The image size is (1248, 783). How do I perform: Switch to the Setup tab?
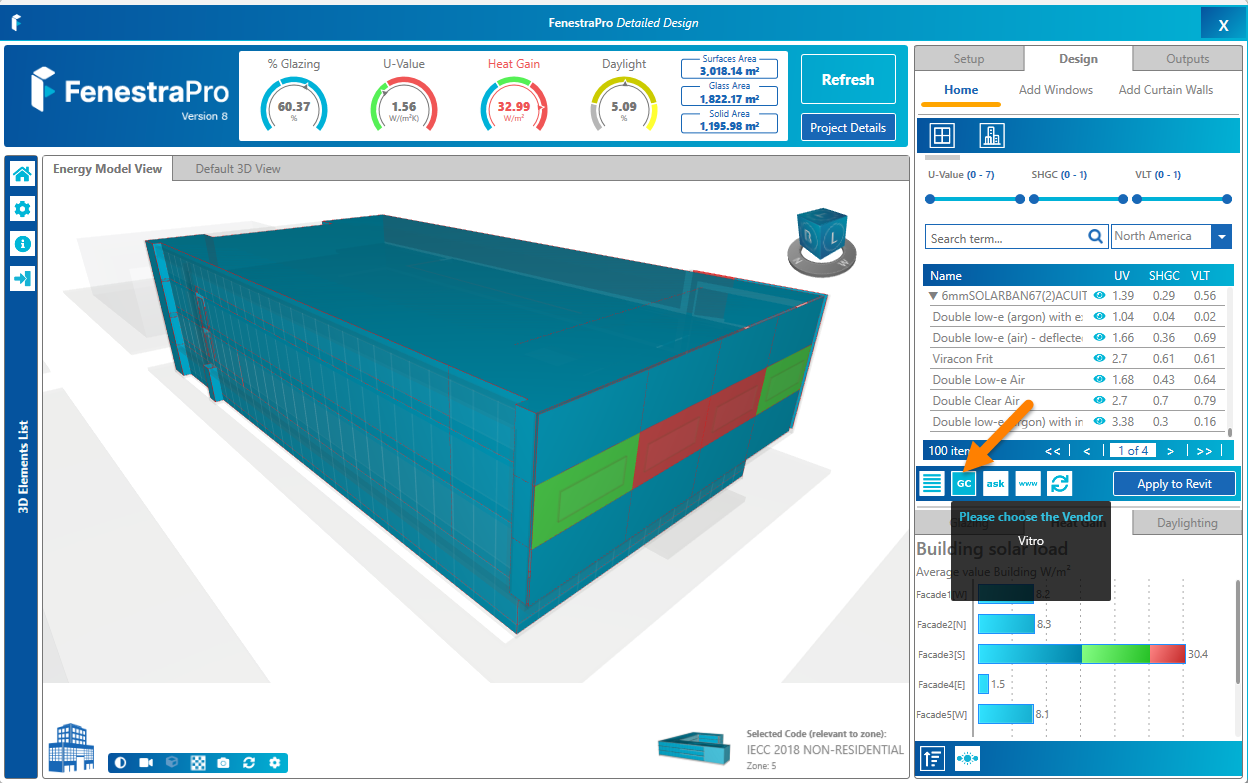(x=968, y=59)
